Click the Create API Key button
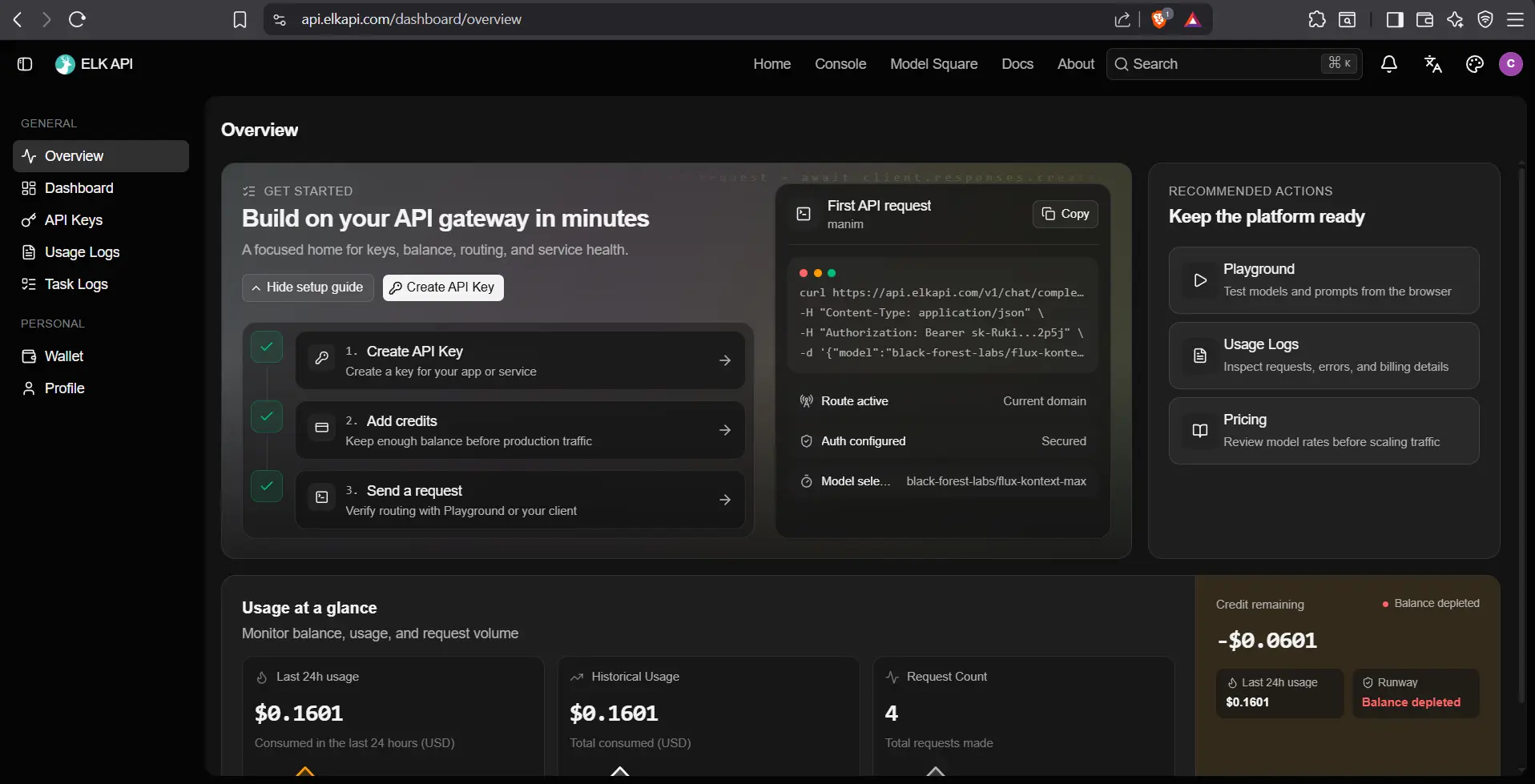This screenshot has width=1535, height=784. point(443,287)
